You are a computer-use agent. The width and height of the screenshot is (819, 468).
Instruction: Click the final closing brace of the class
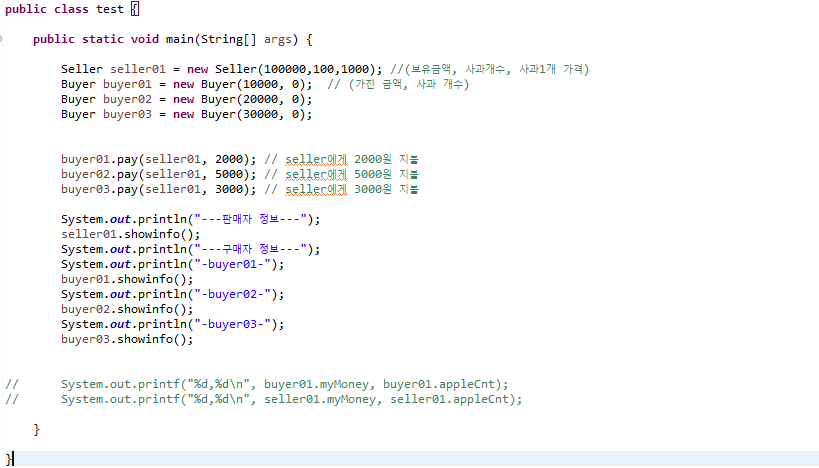8,459
